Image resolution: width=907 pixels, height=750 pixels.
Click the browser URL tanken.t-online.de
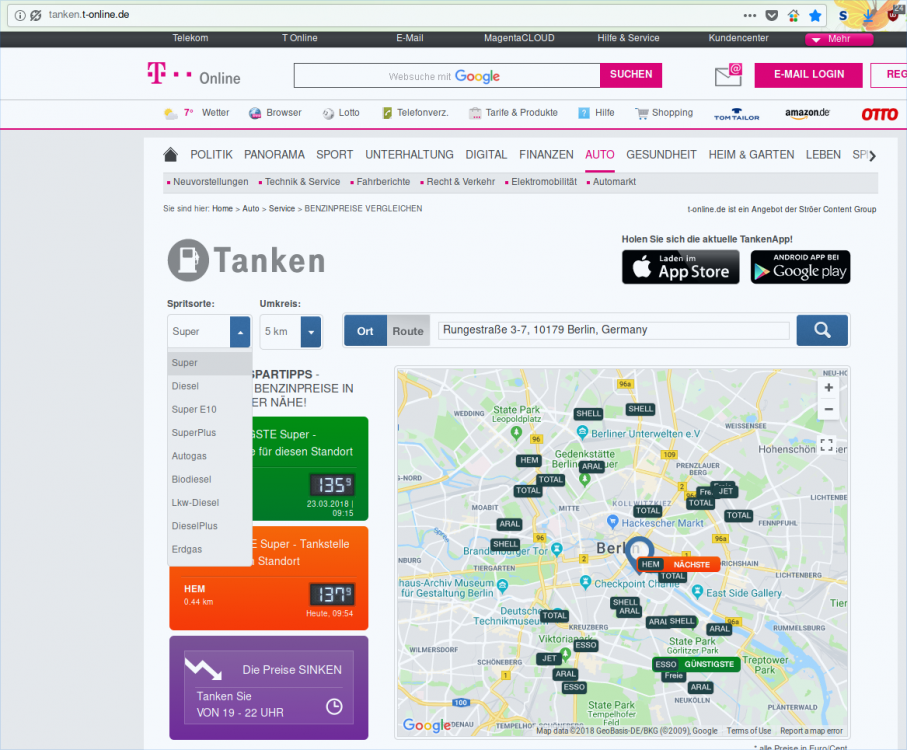[89, 15]
